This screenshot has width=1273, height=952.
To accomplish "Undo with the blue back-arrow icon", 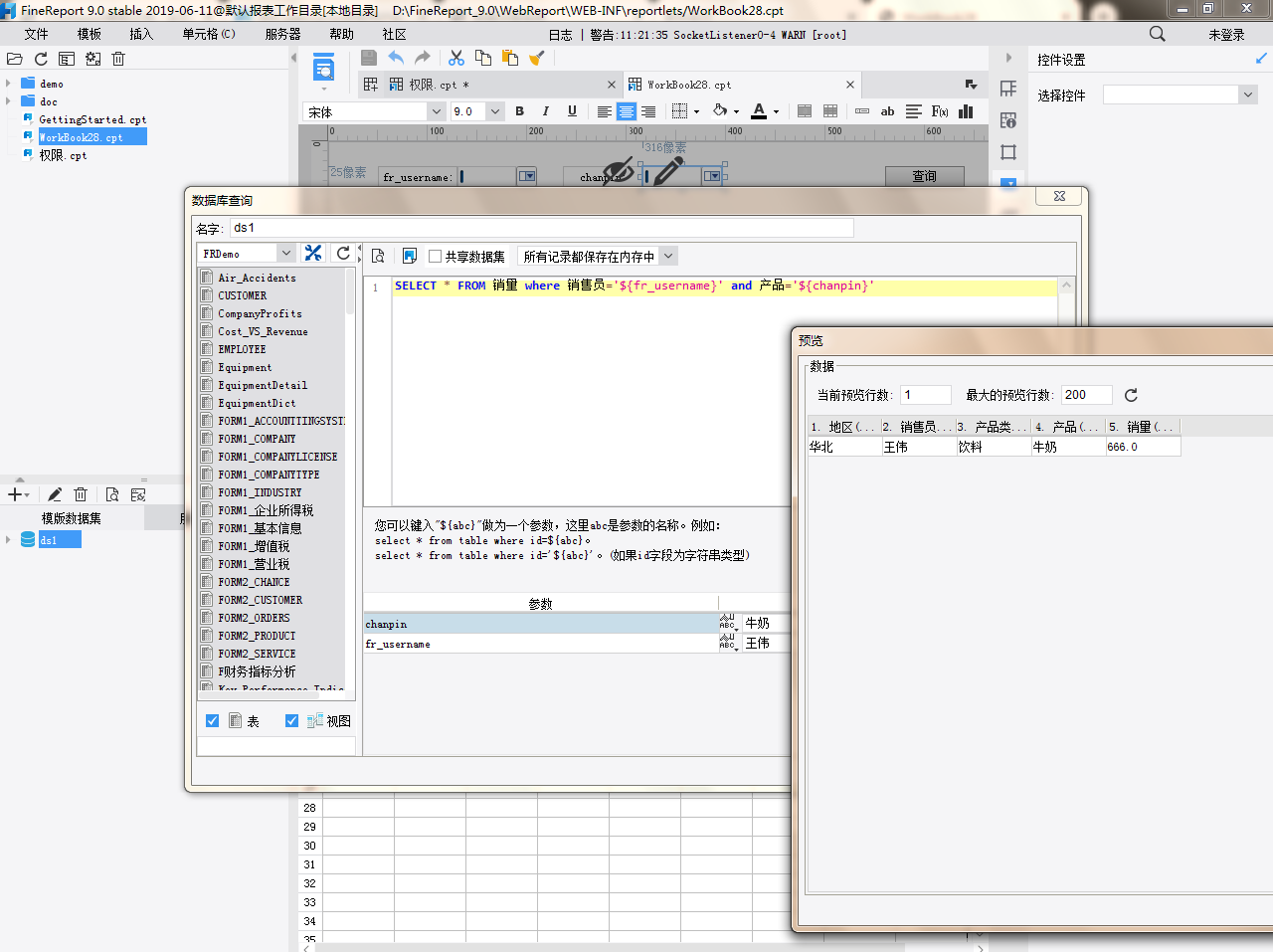I will [x=396, y=58].
